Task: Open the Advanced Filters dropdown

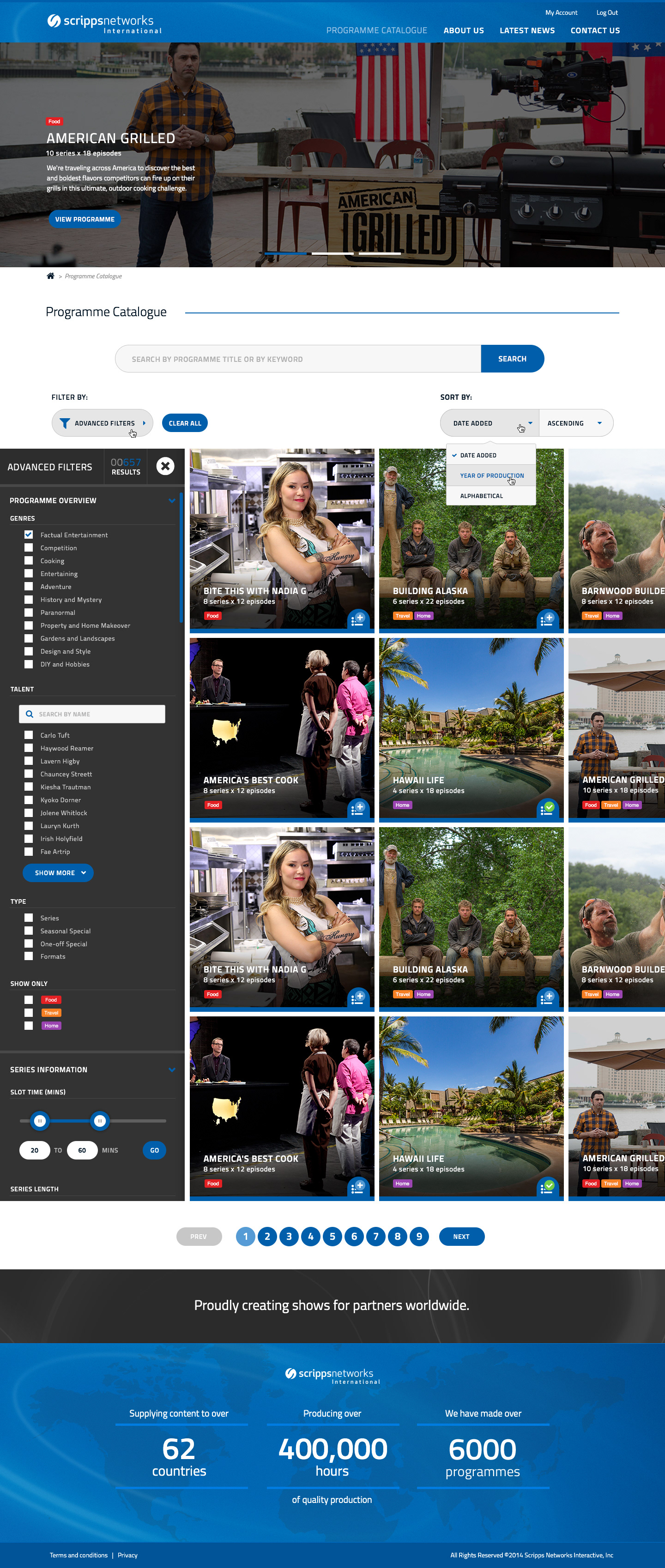Action: [x=103, y=423]
